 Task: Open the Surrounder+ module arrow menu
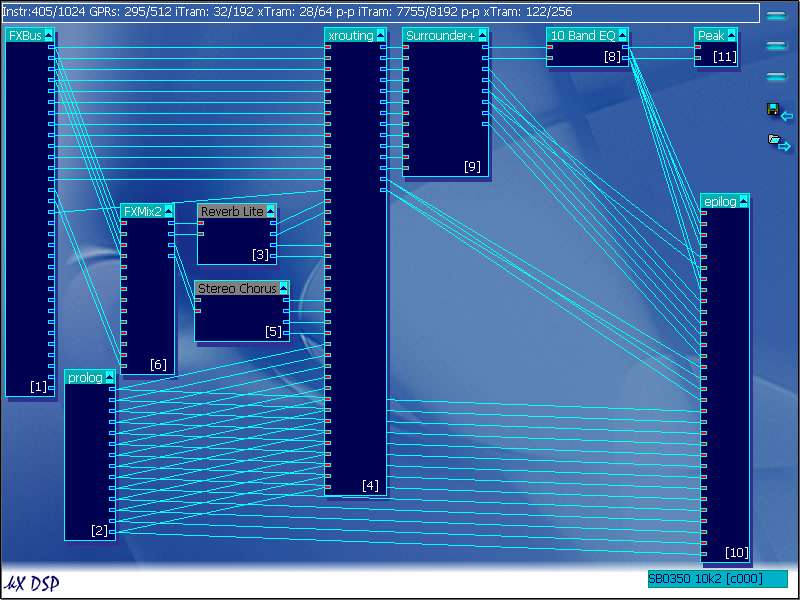[x=483, y=36]
